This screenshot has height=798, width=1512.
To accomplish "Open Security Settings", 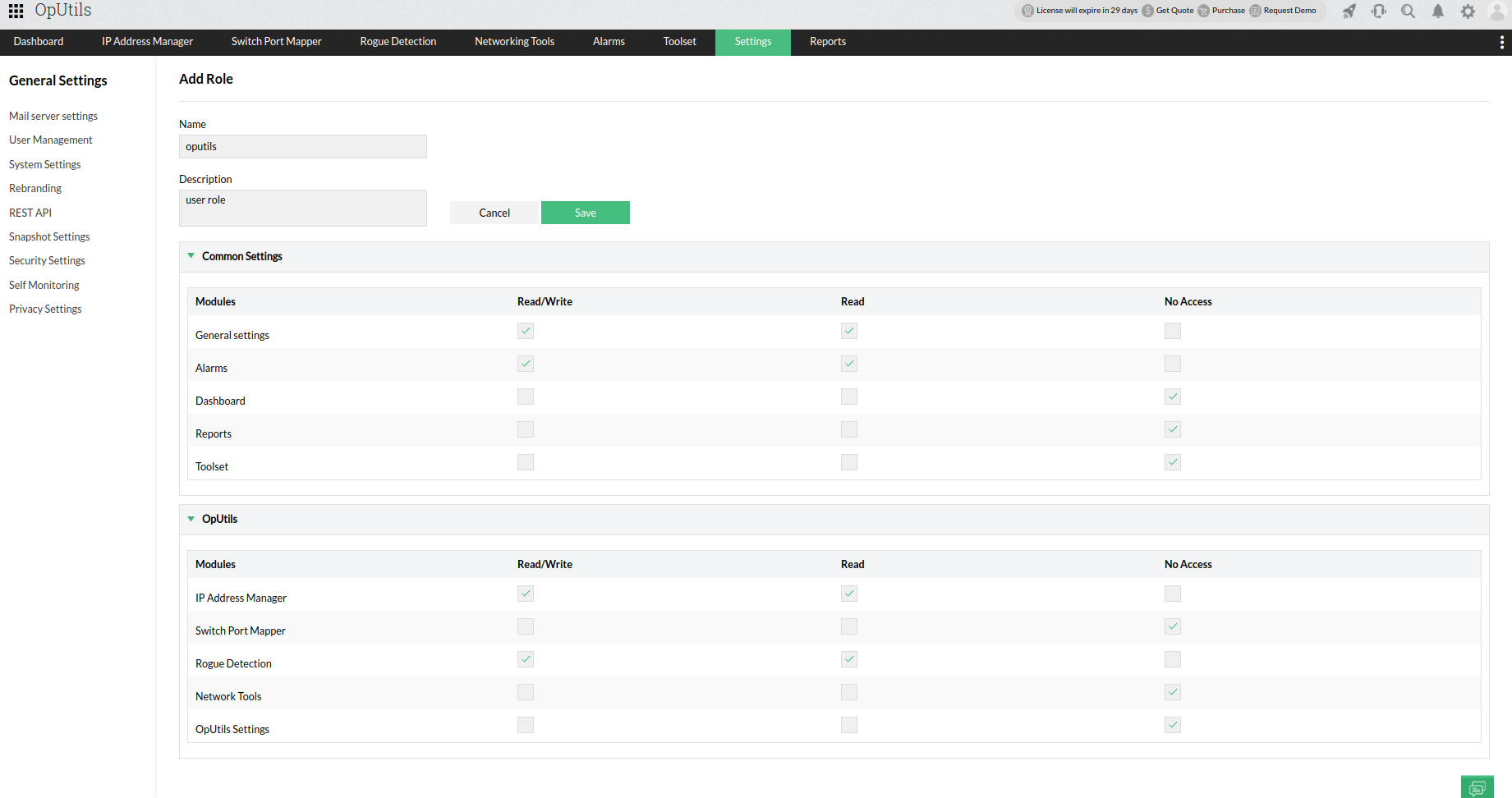I will click(47, 261).
